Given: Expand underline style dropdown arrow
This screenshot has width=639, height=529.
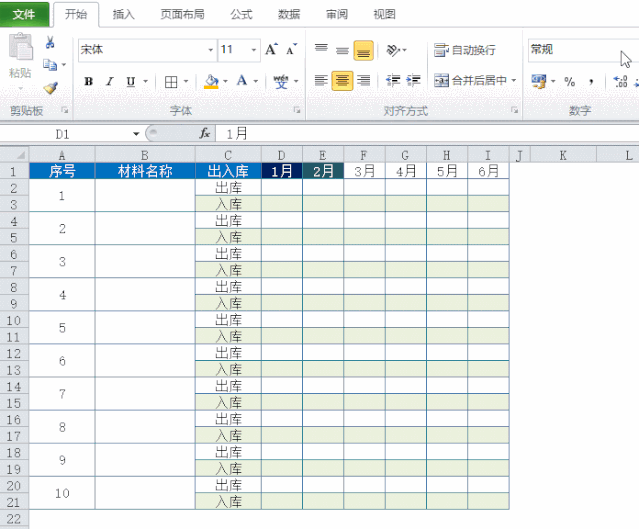Looking at the screenshot, I should (x=145, y=82).
